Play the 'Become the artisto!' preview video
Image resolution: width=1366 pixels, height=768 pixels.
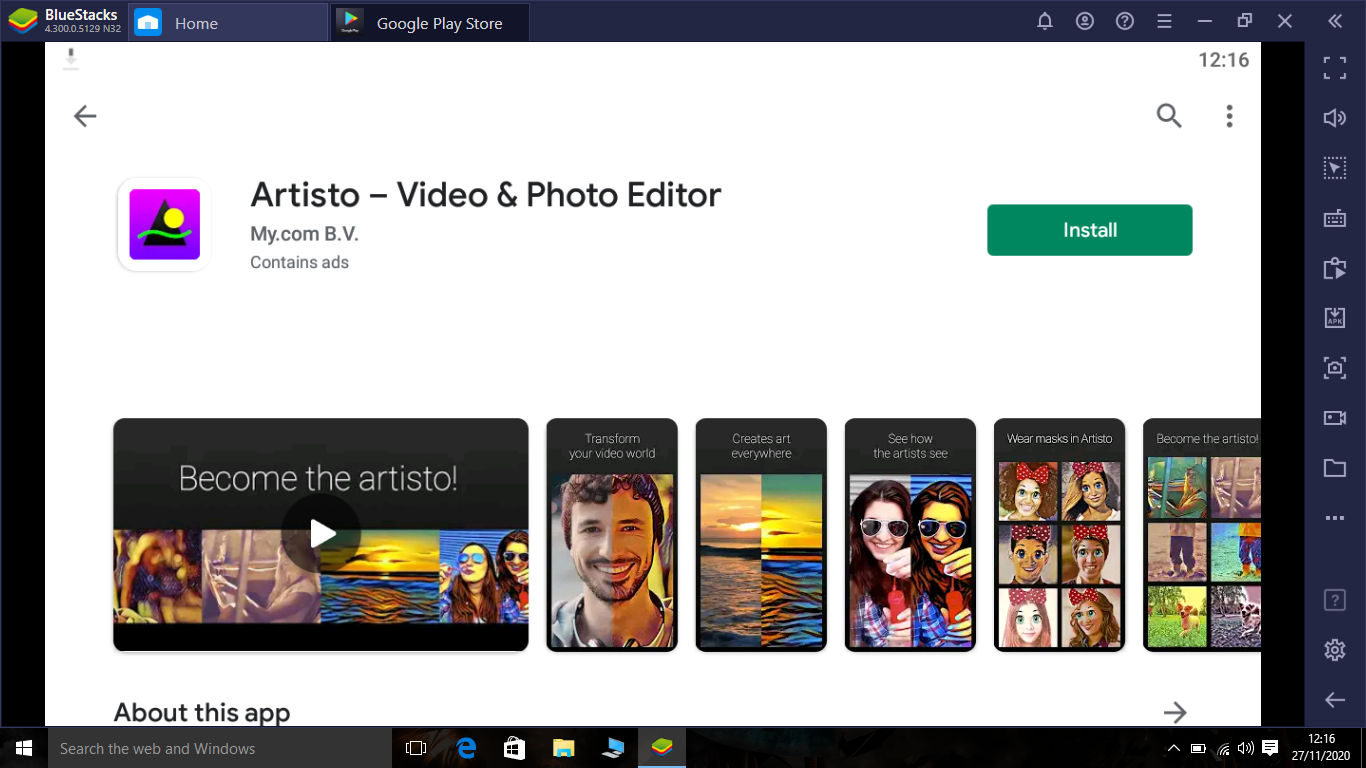321,534
